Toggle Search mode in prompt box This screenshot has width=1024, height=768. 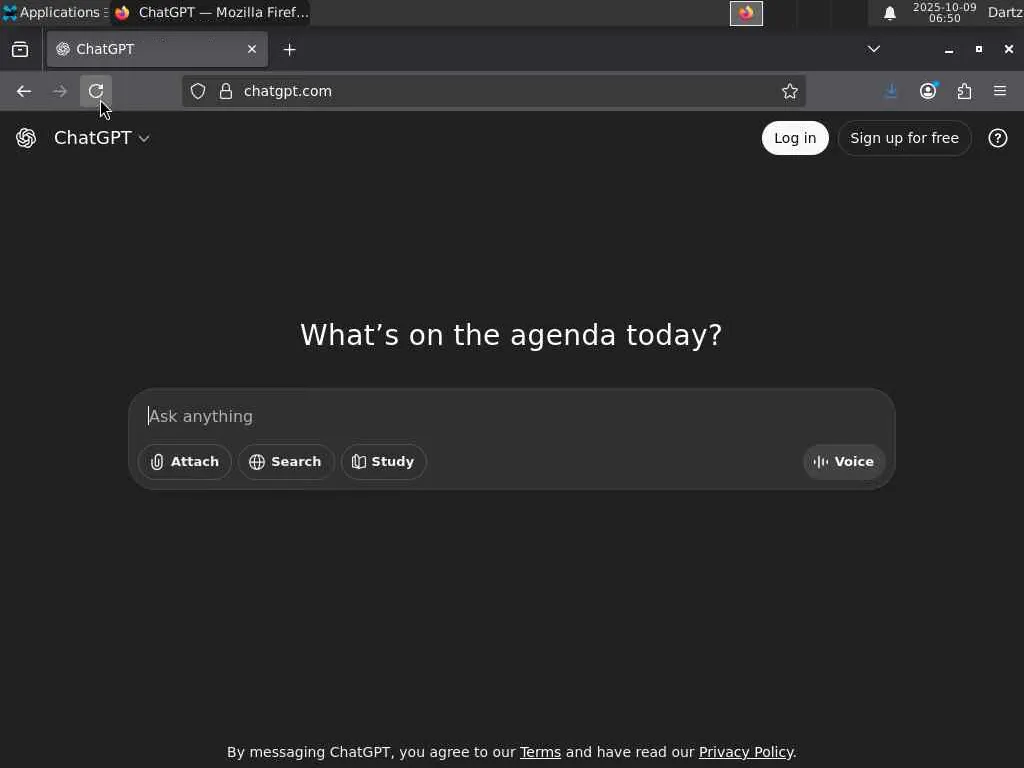tap(285, 462)
